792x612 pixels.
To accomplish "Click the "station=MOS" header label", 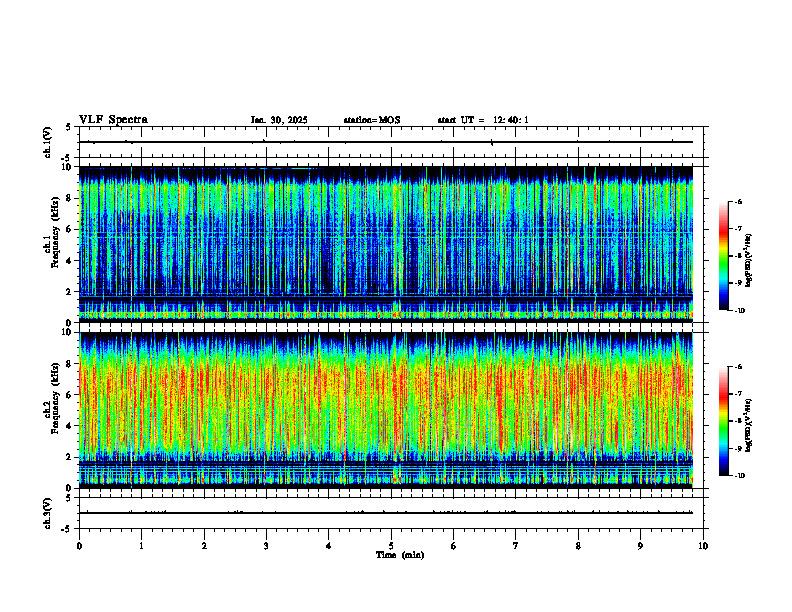I will point(372,120).
